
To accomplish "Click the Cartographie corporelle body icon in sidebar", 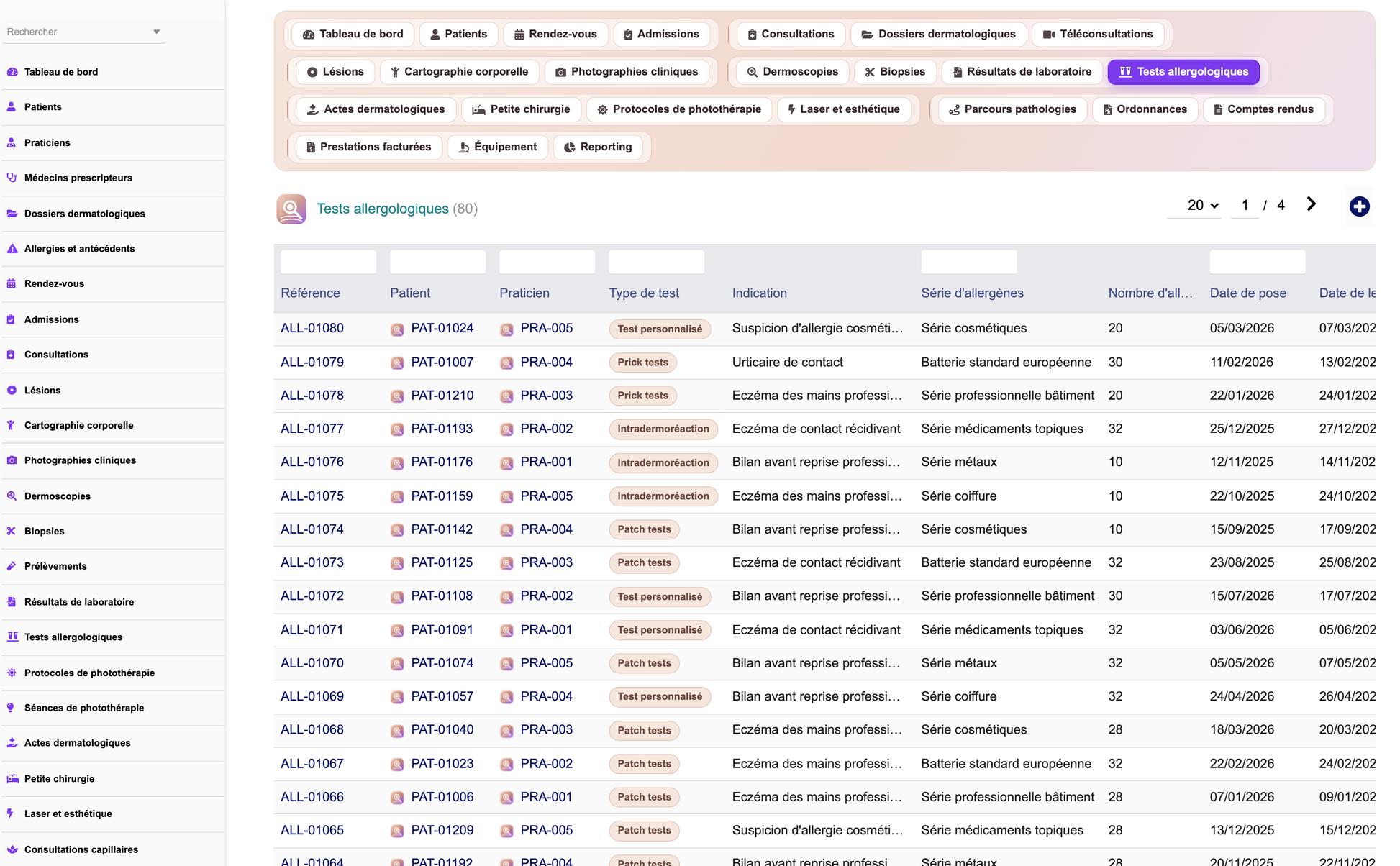I will pyautogui.click(x=12, y=426).
